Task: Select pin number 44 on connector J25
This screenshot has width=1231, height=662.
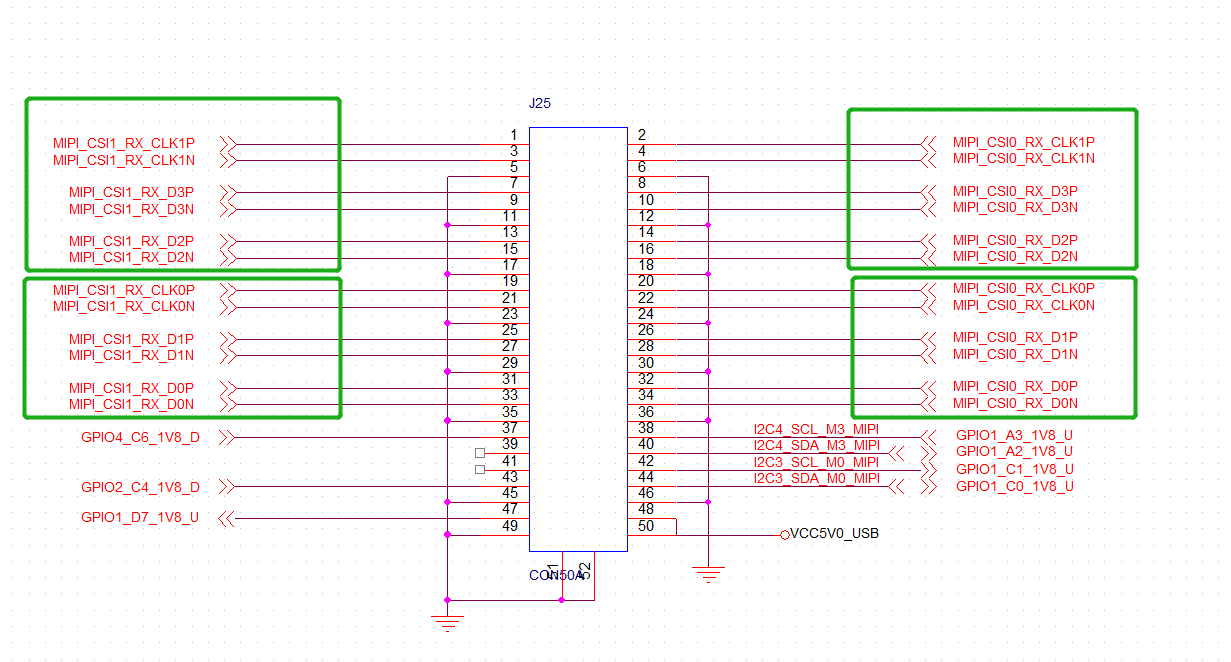Action: point(646,477)
